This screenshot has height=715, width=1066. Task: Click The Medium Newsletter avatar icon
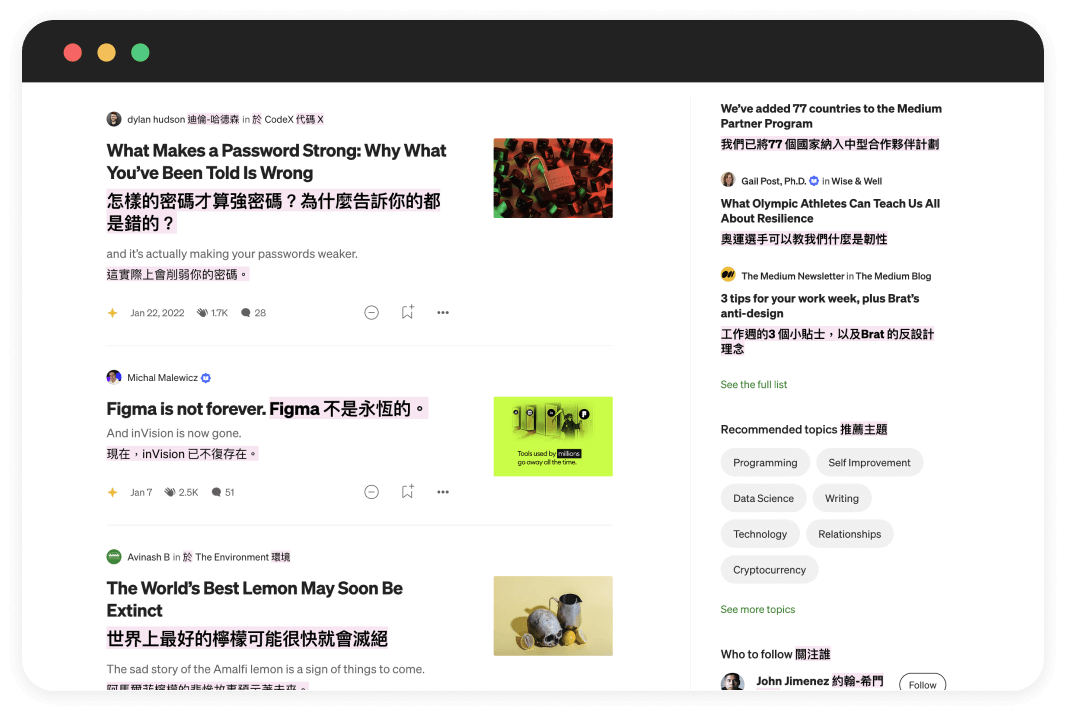point(728,275)
